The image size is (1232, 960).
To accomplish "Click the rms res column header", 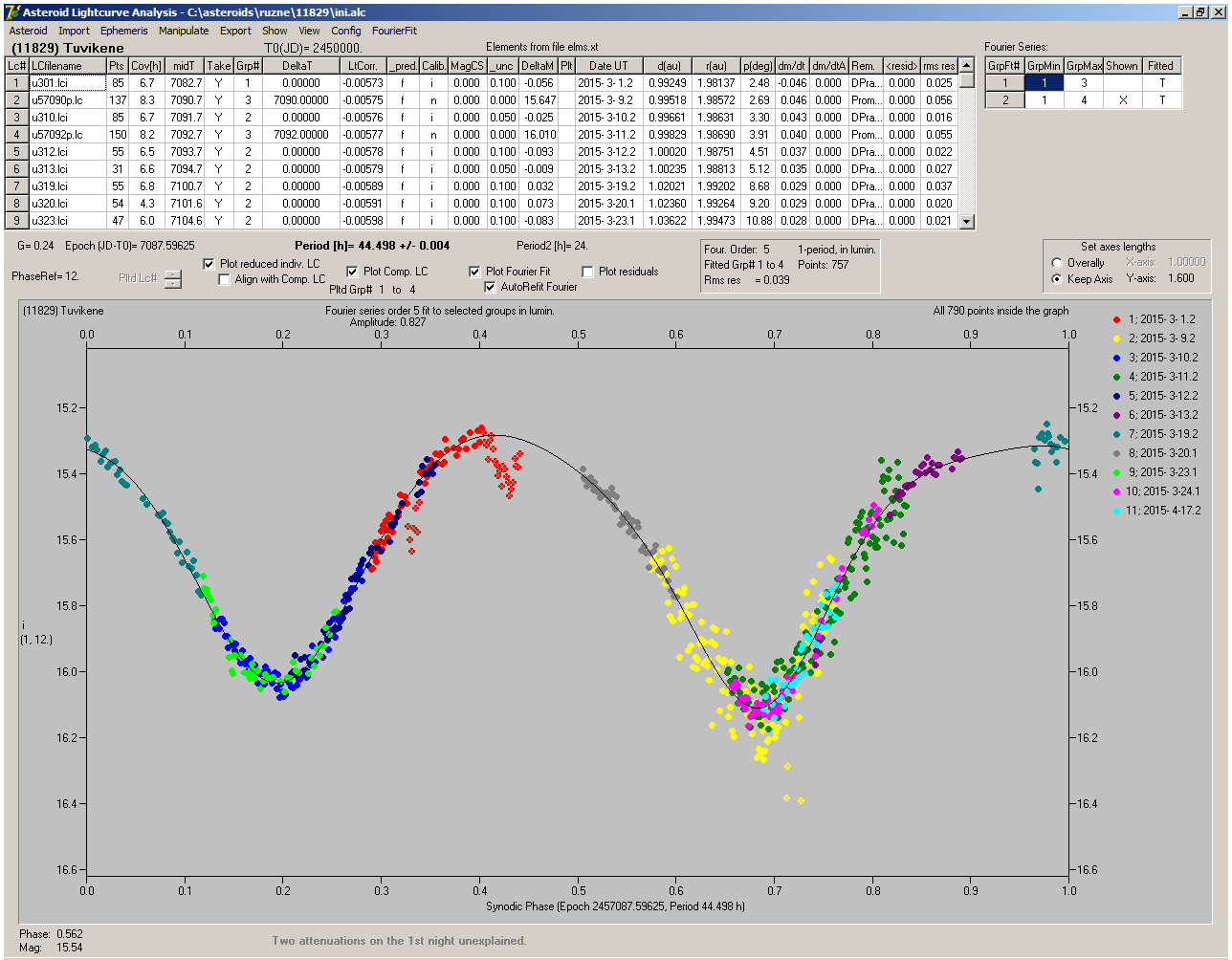I will [x=939, y=66].
